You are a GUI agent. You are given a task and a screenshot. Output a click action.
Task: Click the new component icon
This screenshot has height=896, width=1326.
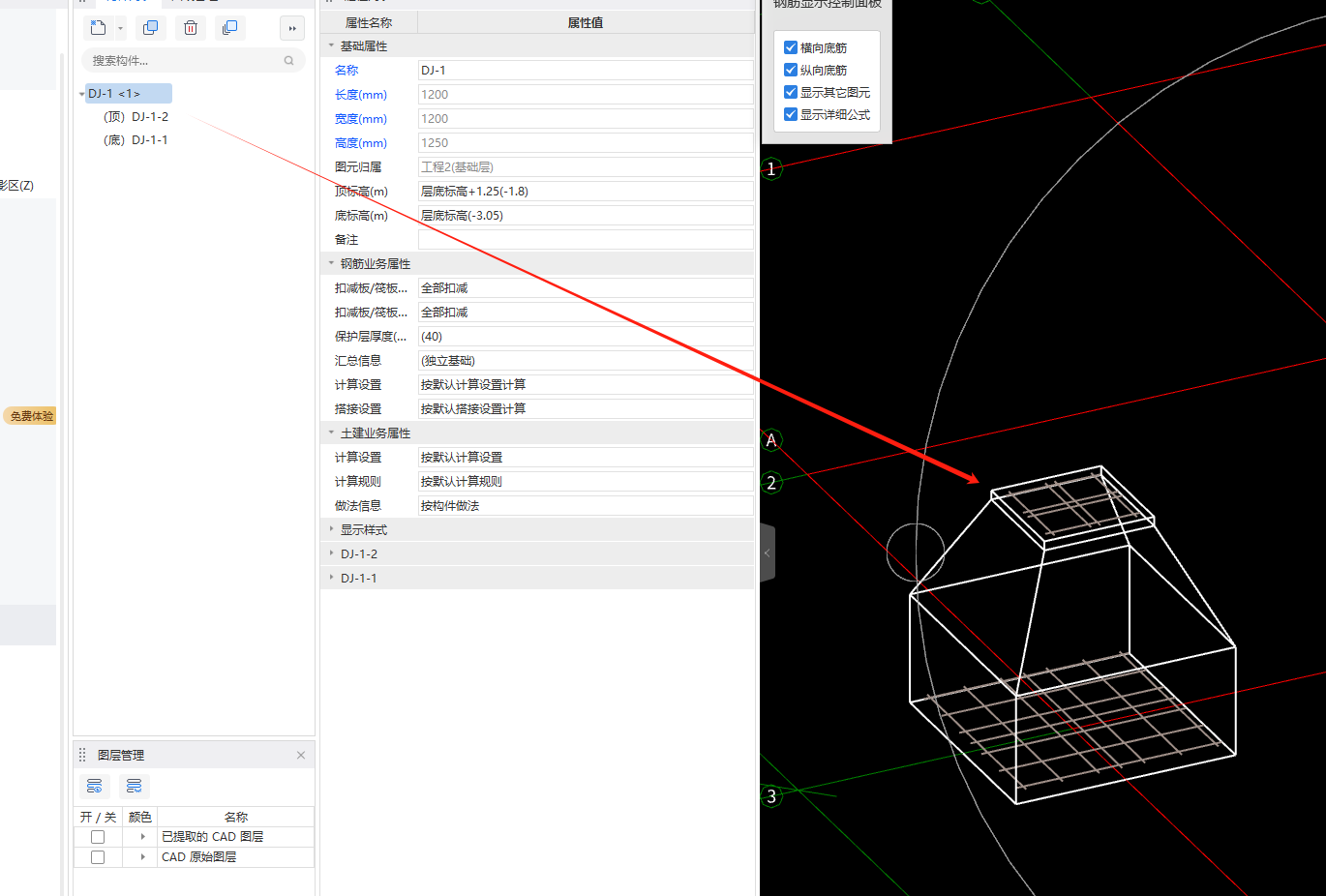click(x=98, y=28)
